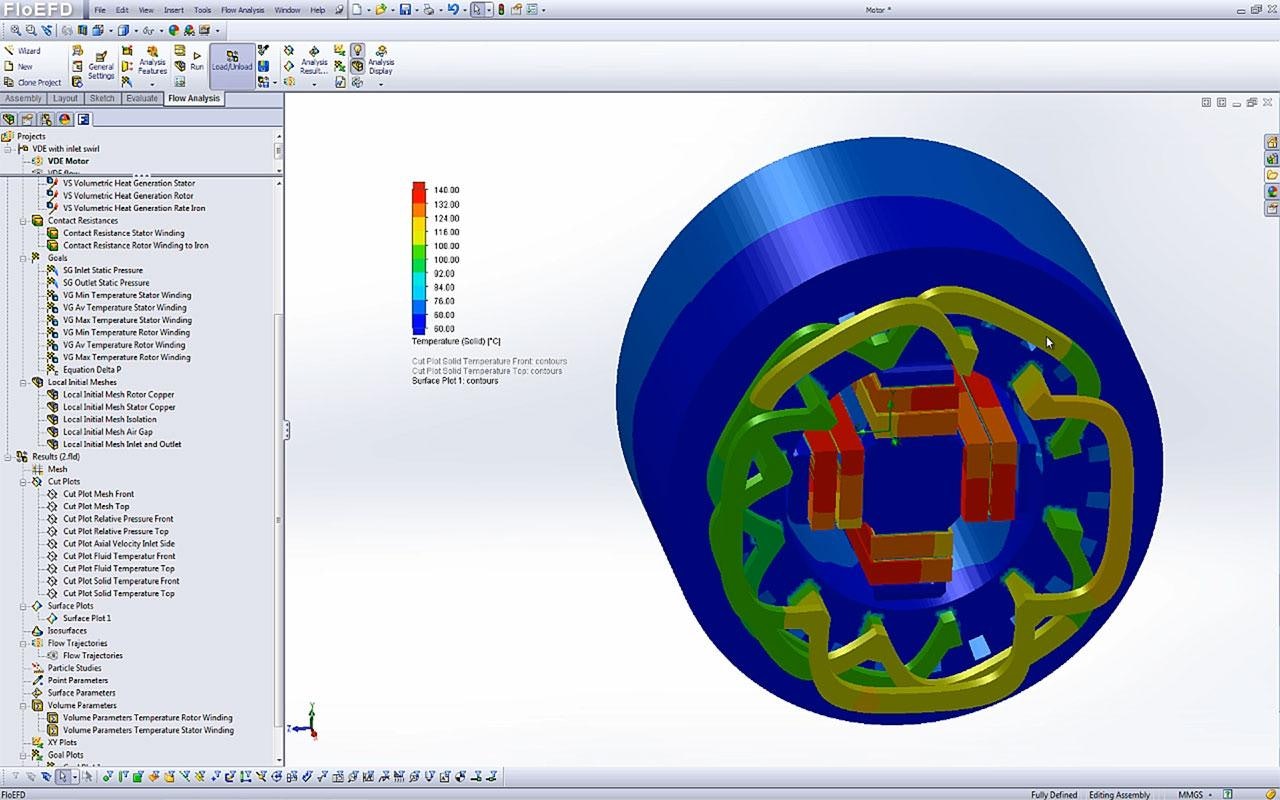Image resolution: width=1280 pixels, height=800 pixels.
Task: Click the Open folder icon in top toolbar
Action: 380,9
